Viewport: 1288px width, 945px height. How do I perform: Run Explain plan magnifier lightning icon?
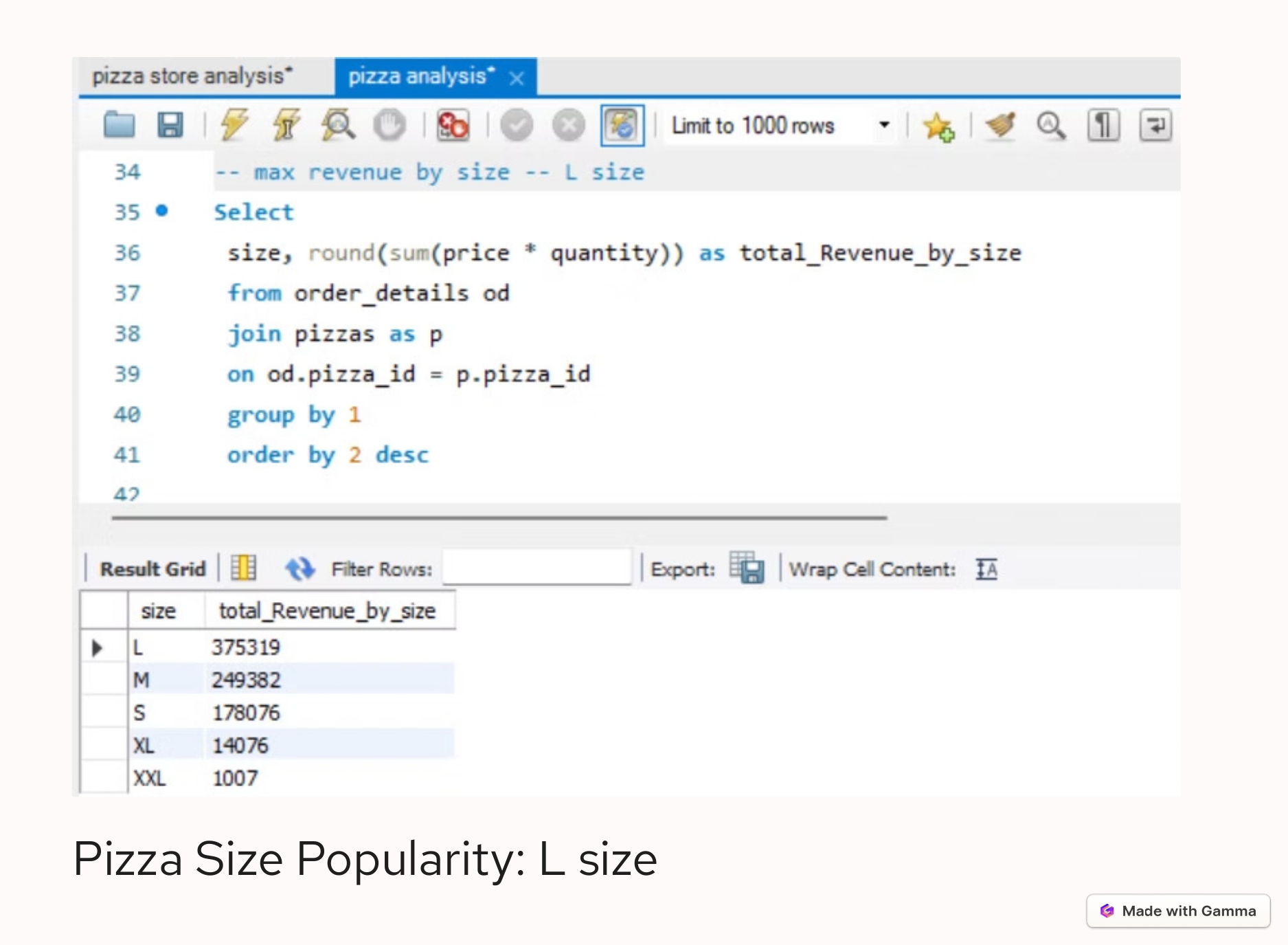[338, 125]
